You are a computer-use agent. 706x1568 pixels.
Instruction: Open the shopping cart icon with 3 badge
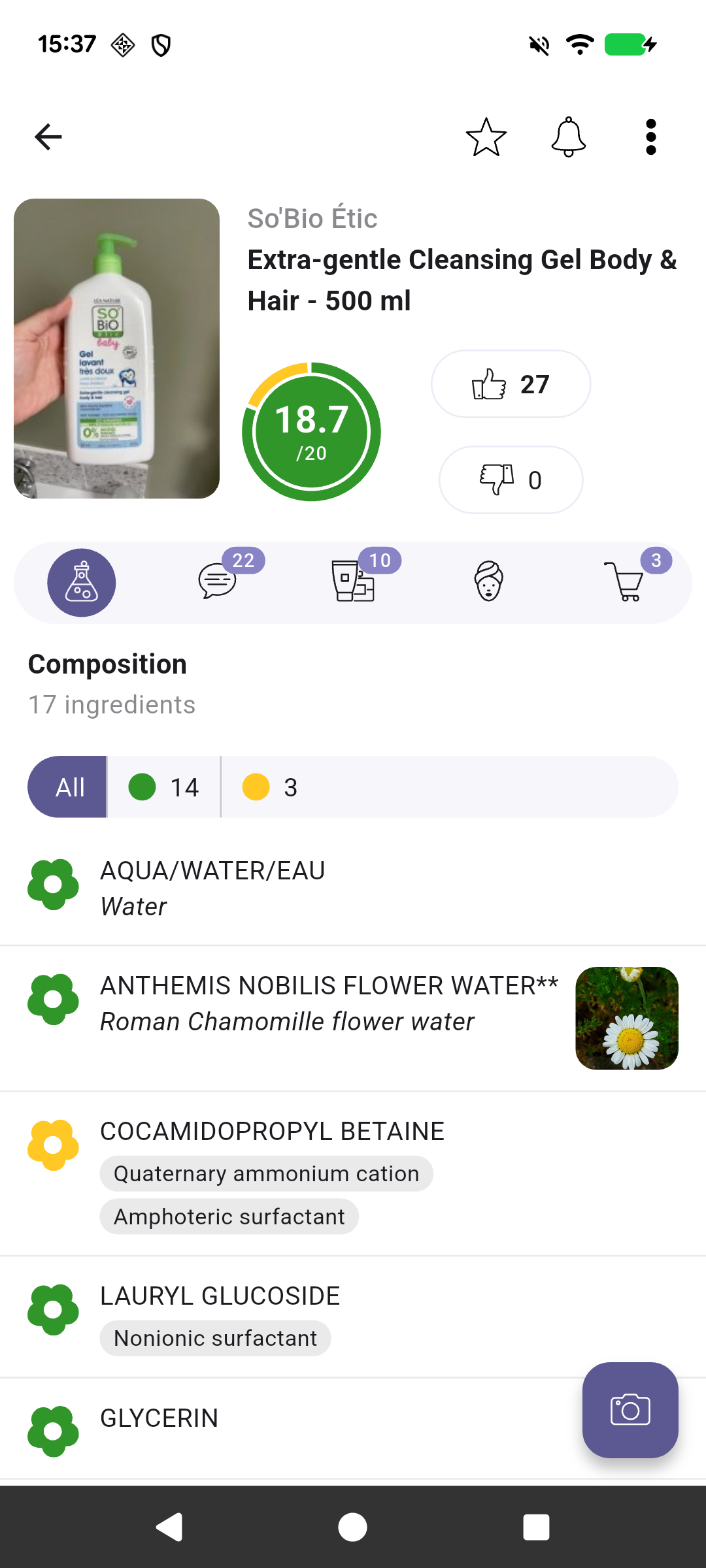624,581
